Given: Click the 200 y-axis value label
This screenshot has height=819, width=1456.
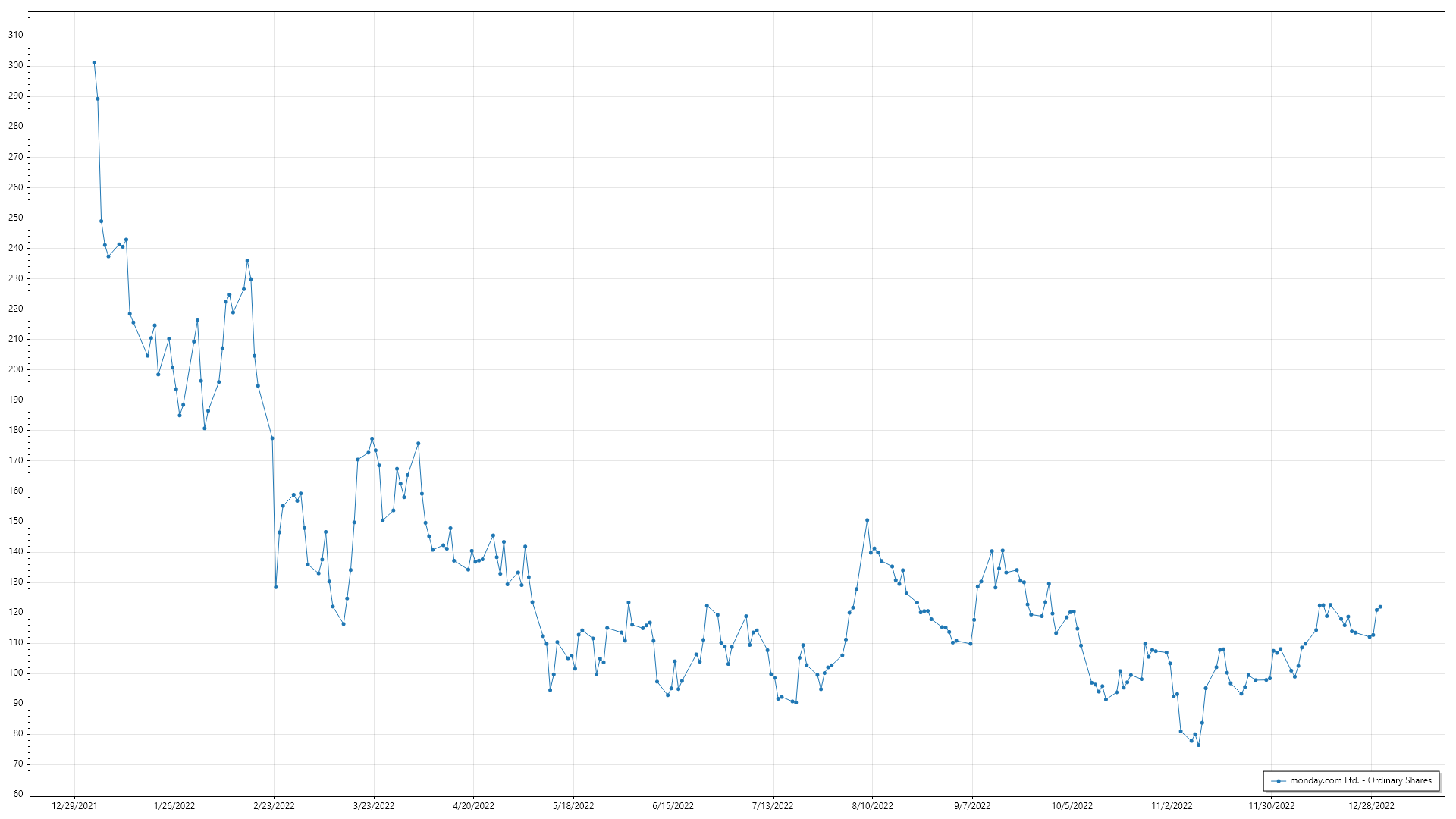Looking at the screenshot, I should click(15, 369).
